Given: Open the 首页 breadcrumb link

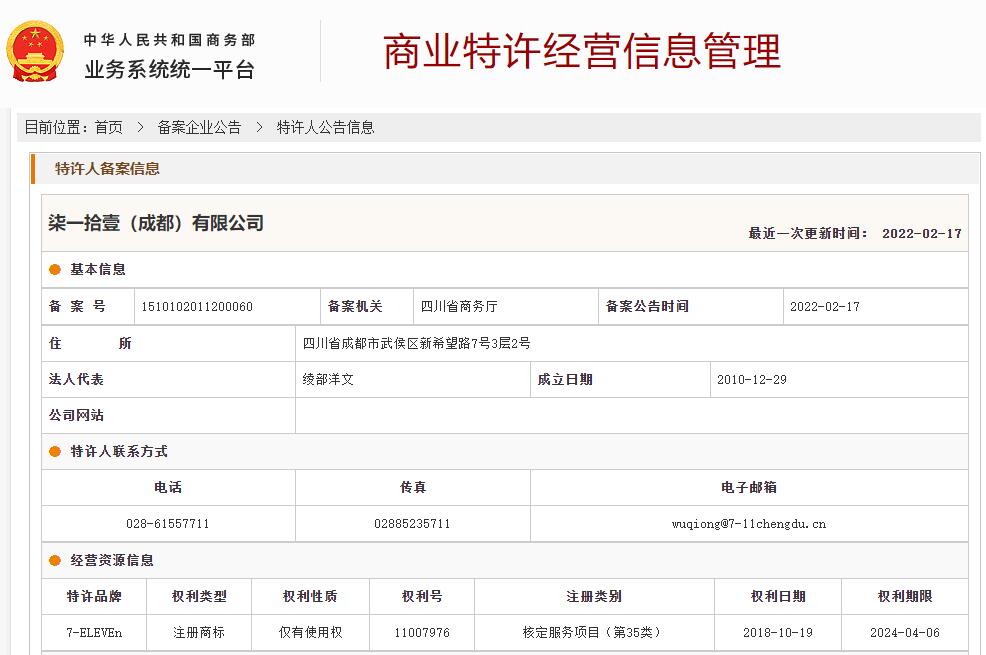Looking at the screenshot, I should click(109, 127).
